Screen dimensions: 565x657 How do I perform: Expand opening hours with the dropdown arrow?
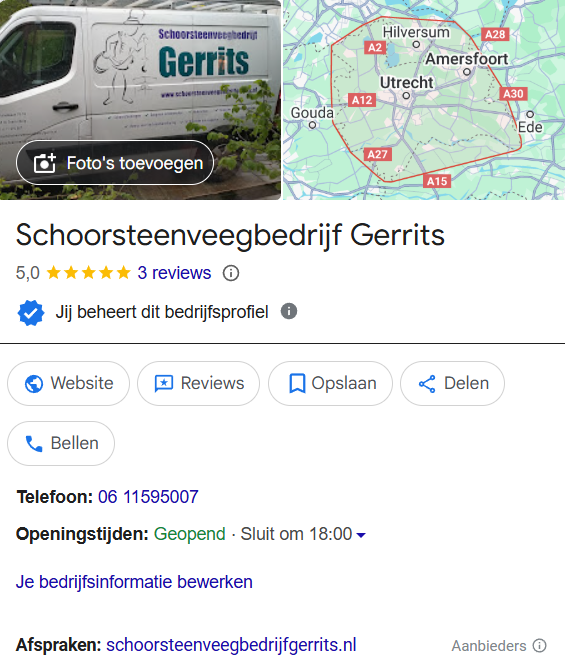click(360, 535)
